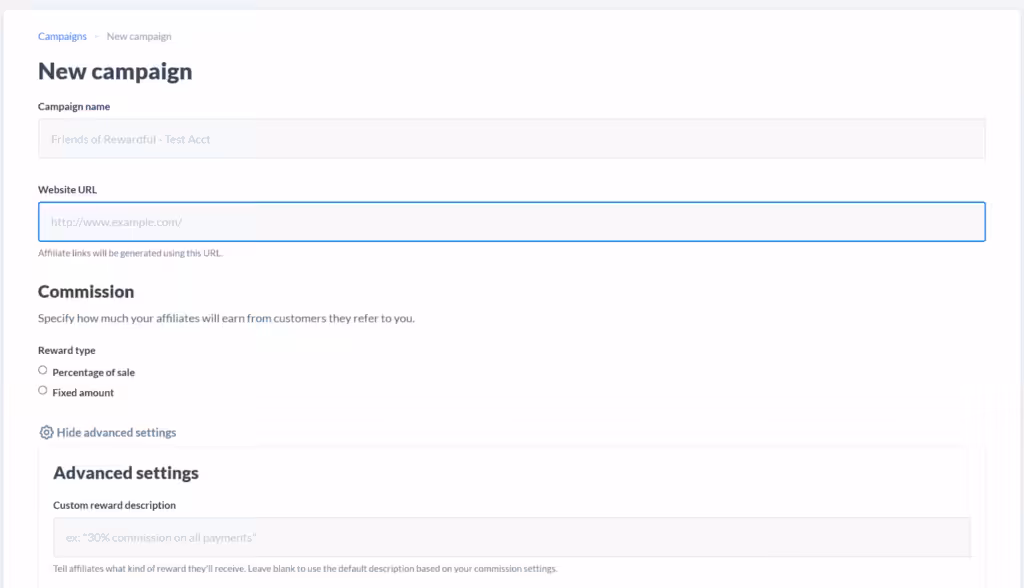This screenshot has width=1024, height=588.
Task: Click the New campaign breadcrumb item
Action: tap(139, 37)
